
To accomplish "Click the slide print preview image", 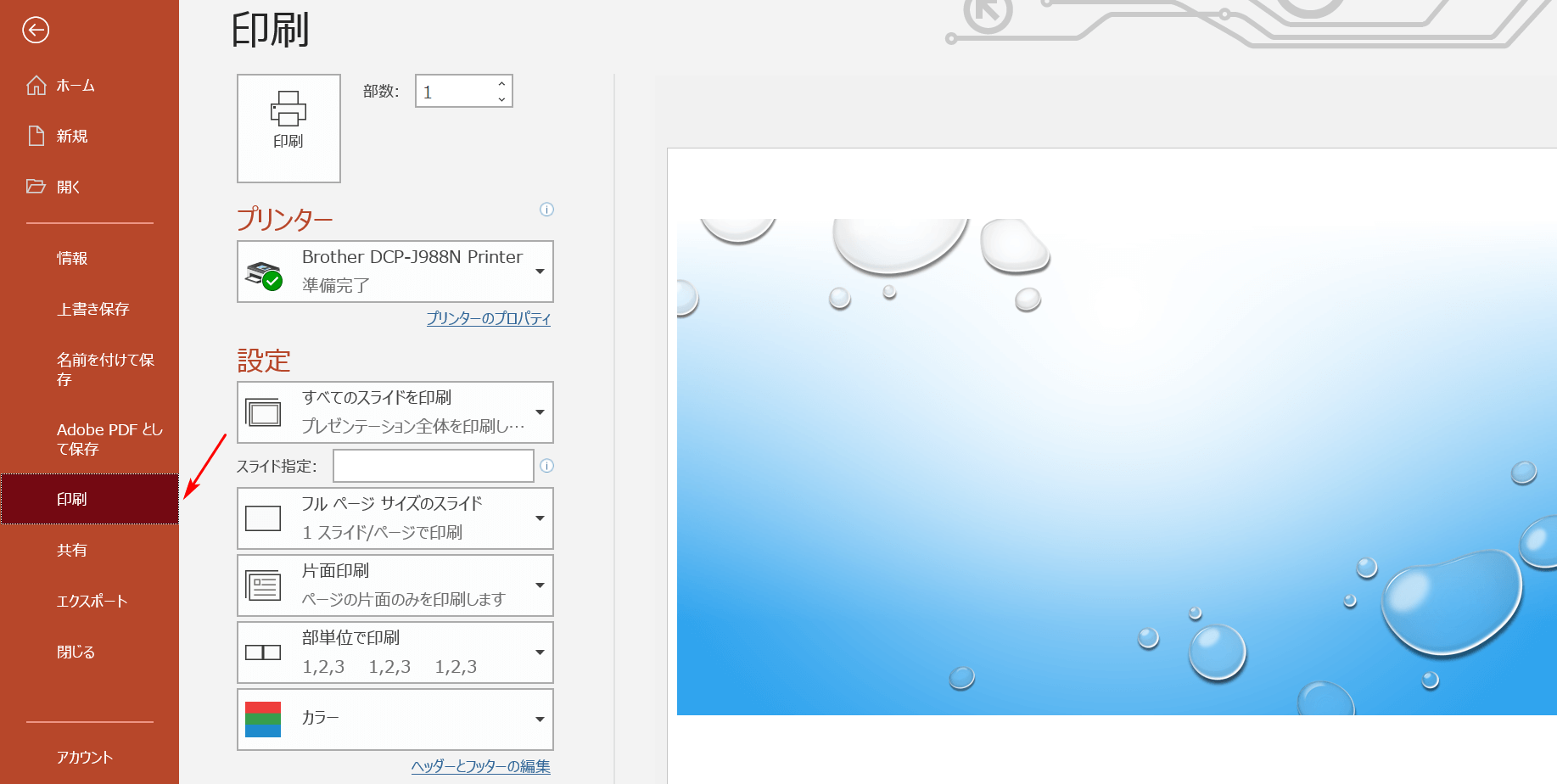I will point(1117,467).
